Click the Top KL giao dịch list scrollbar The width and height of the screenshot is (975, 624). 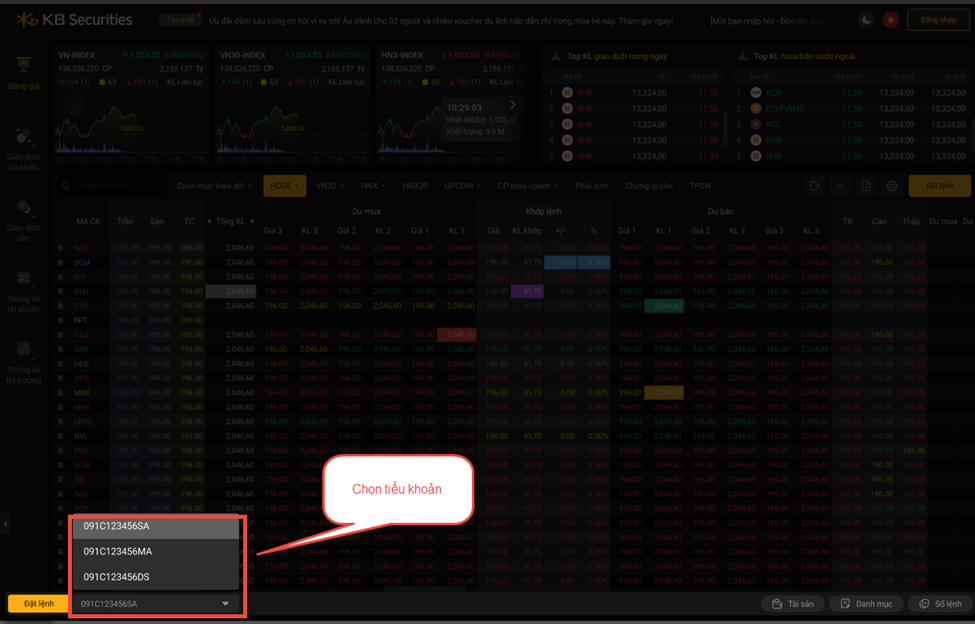point(724,129)
